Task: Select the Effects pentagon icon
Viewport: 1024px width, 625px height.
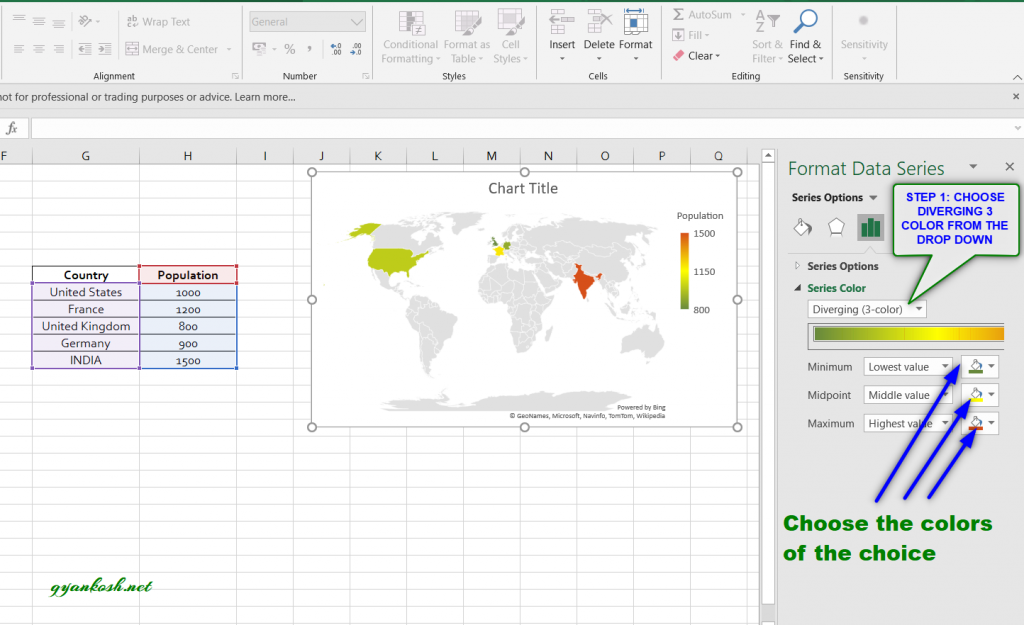Action: (836, 227)
